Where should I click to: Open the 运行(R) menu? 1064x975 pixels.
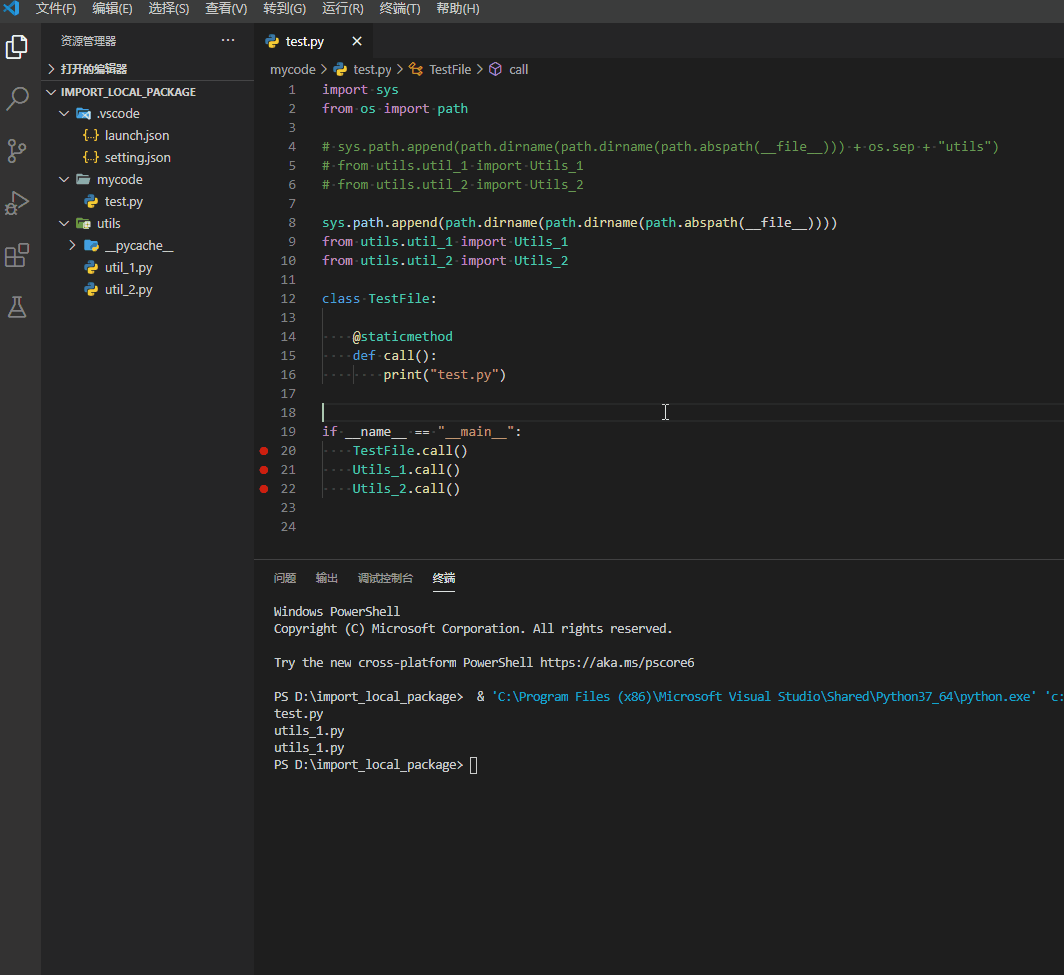pyautogui.click(x=343, y=9)
